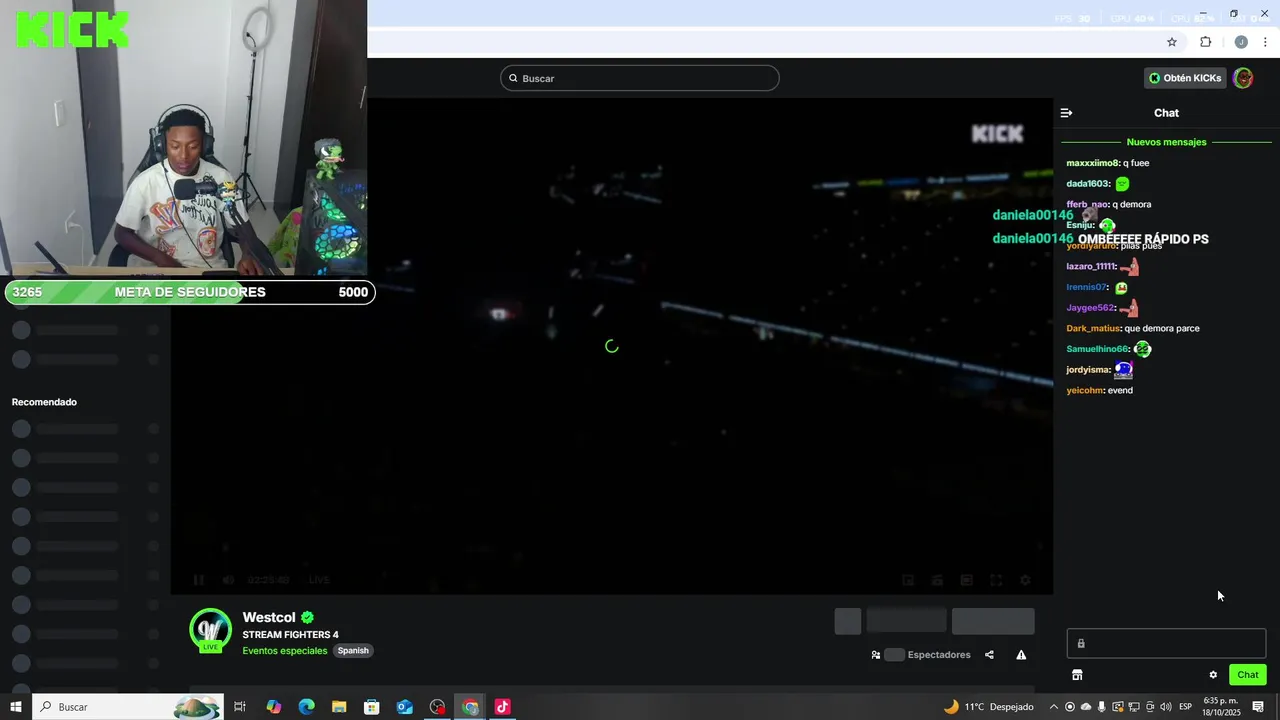Open the TikTok app on the taskbar

click(x=502, y=707)
